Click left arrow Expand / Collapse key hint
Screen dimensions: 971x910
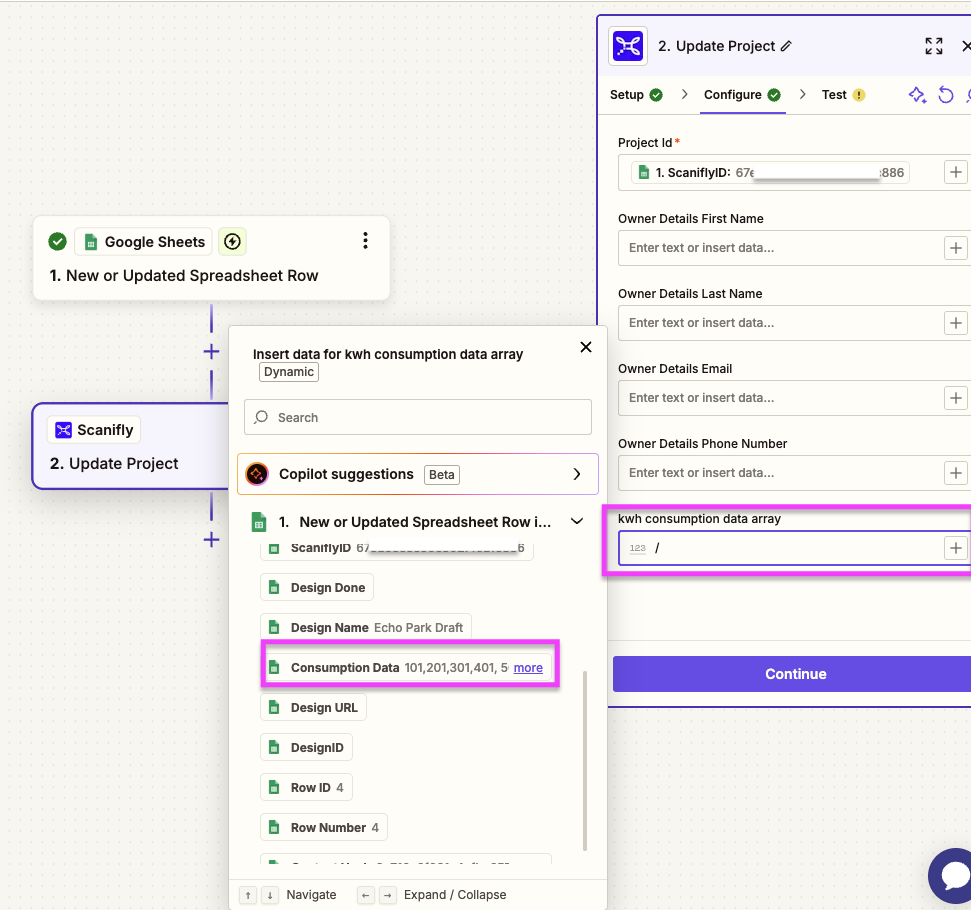click(365, 895)
